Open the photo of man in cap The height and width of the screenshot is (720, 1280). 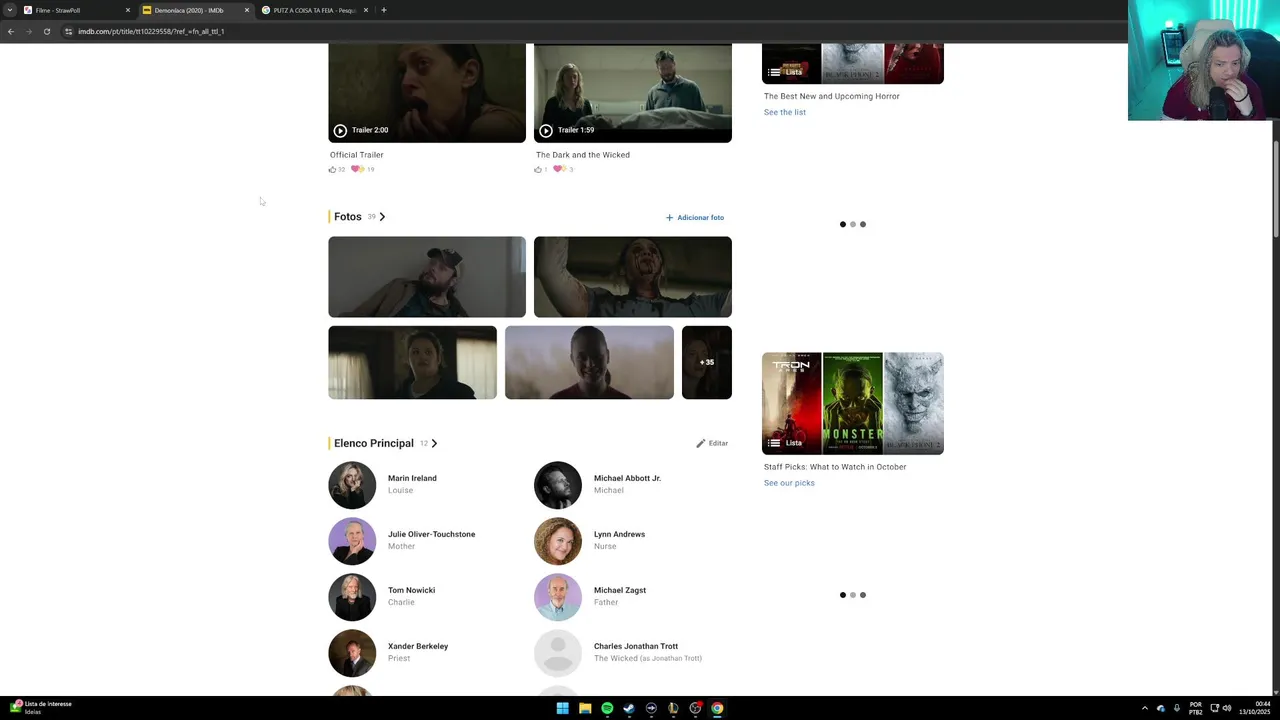pyautogui.click(x=427, y=277)
